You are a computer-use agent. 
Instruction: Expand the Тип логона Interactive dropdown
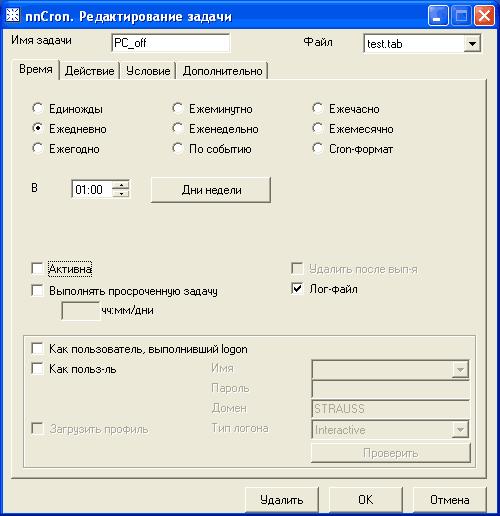pyautogui.click(x=460, y=430)
